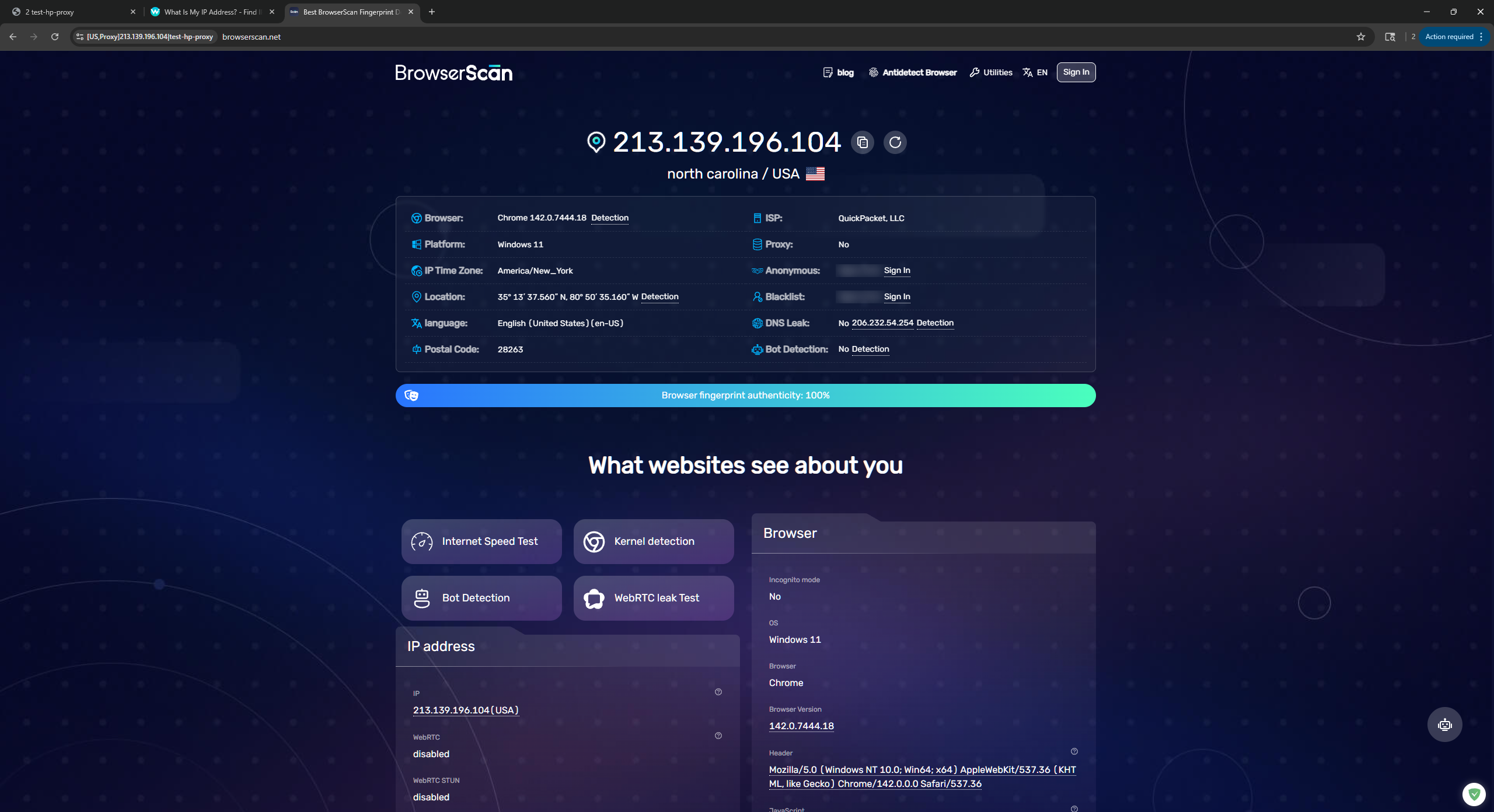Click the help icon beside Header

pos(1074,751)
